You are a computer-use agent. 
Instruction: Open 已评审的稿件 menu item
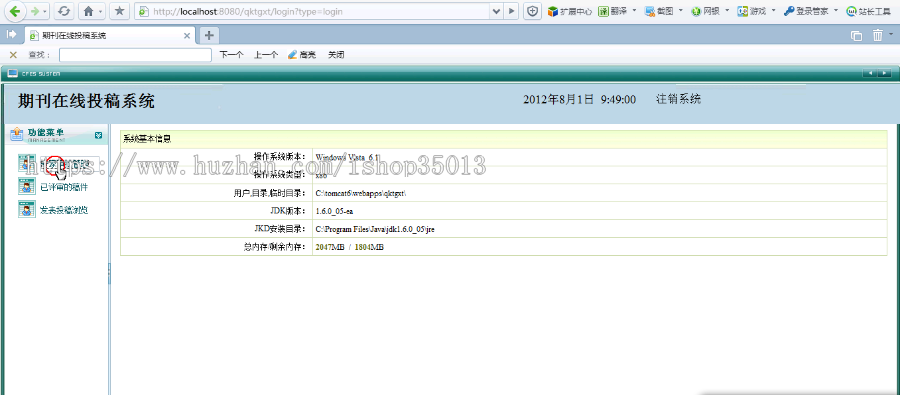pyautogui.click(x=64, y=187)
